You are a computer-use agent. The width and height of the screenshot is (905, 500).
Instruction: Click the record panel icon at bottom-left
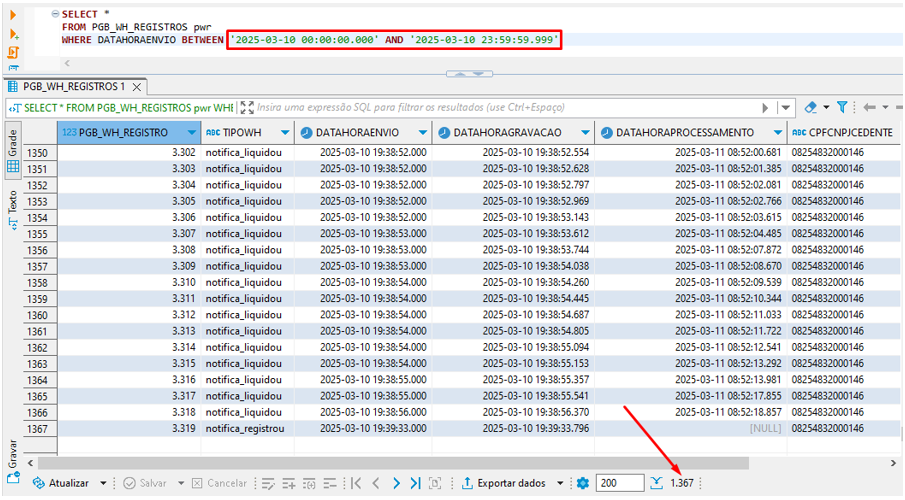click(13, 479)
